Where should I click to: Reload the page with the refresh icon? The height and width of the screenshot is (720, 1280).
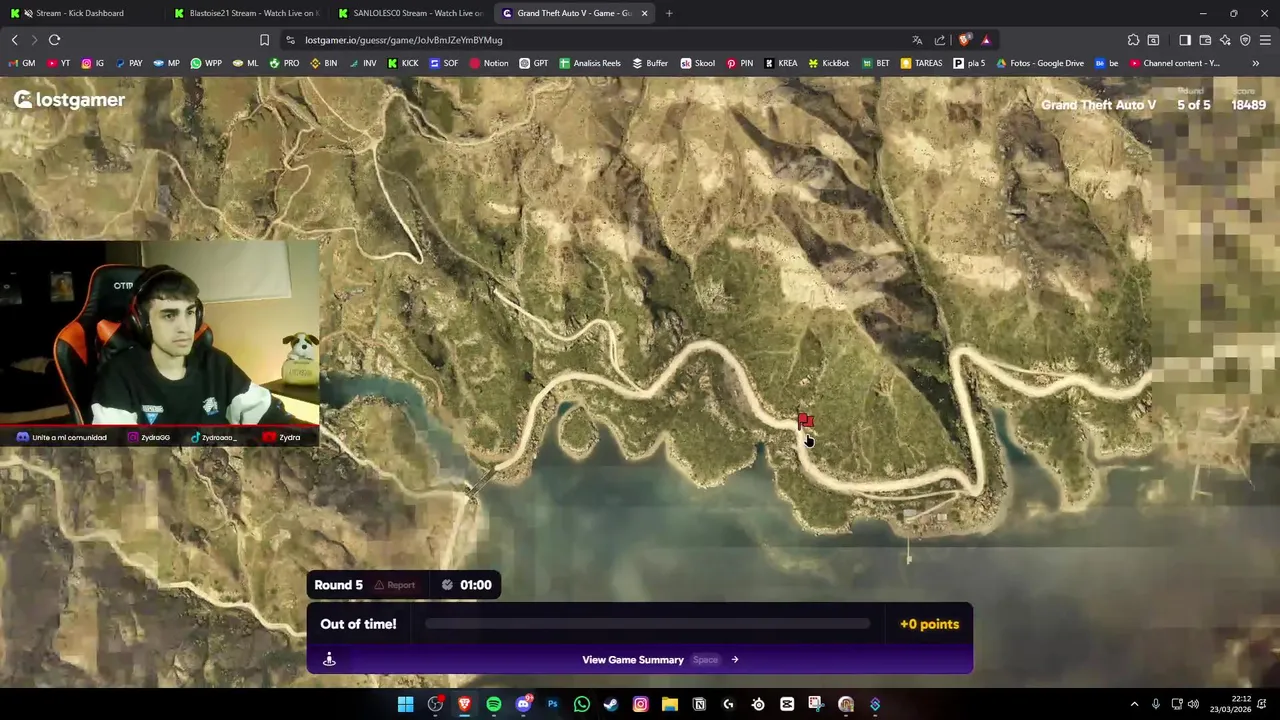point(54,40)
